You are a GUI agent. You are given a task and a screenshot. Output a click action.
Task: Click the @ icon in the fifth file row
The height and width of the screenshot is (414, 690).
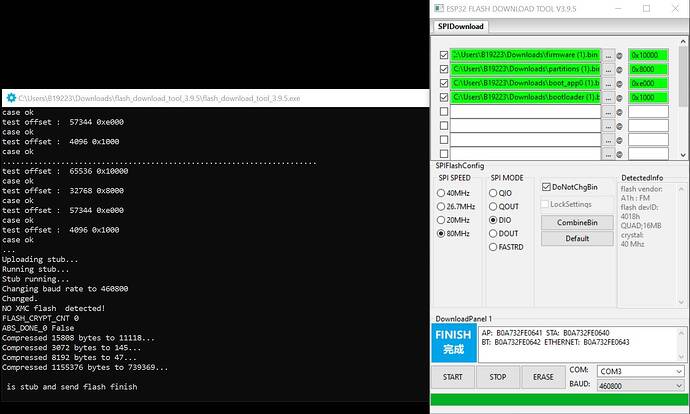point(619,112)
